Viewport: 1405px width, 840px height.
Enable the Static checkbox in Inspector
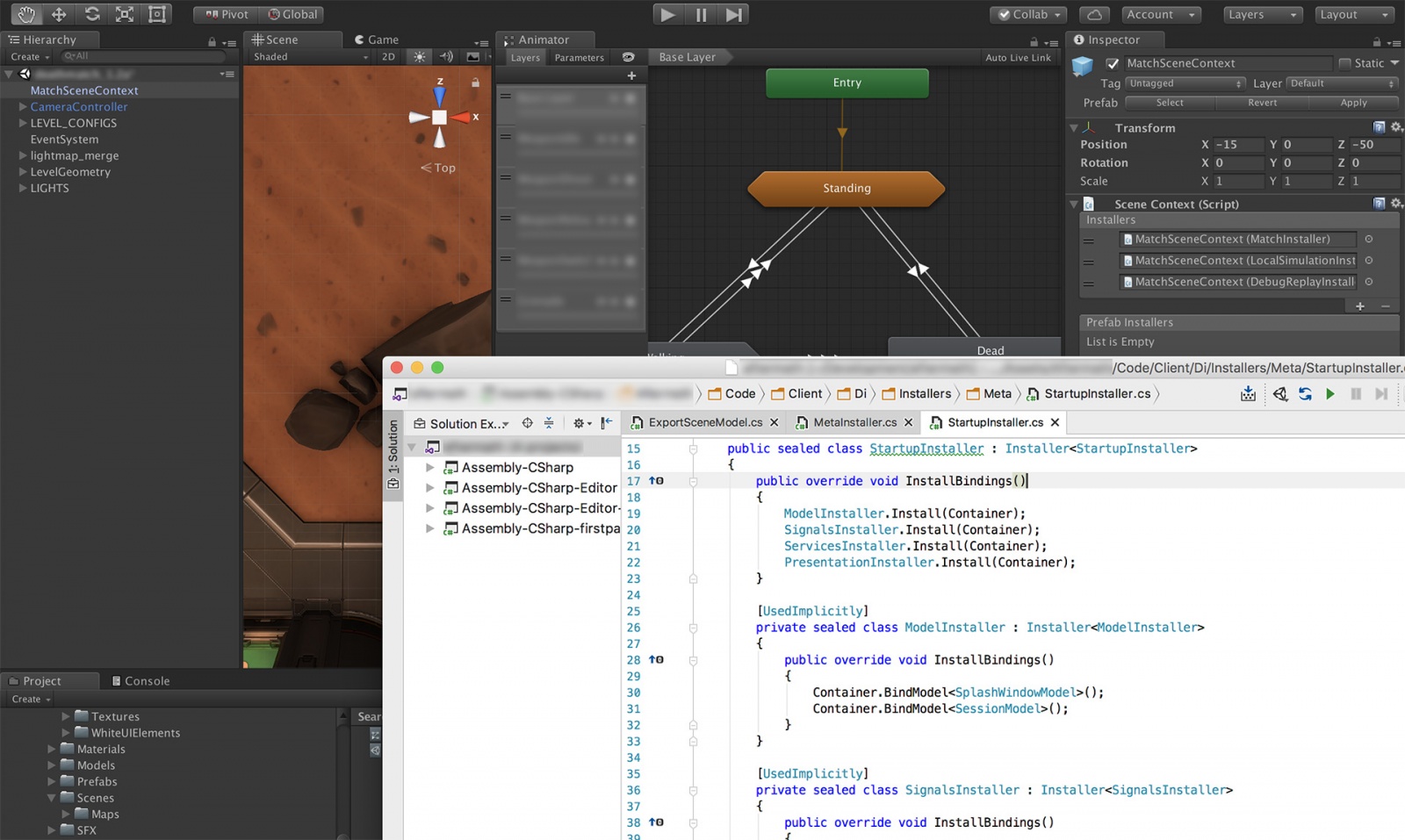pyautogui.click(x=1344, y=63)
